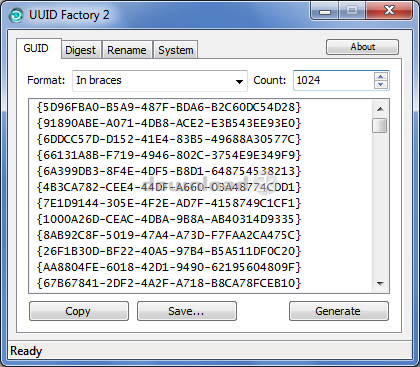Select the GUID line starting with 5D96FBA0

point(169,107)
